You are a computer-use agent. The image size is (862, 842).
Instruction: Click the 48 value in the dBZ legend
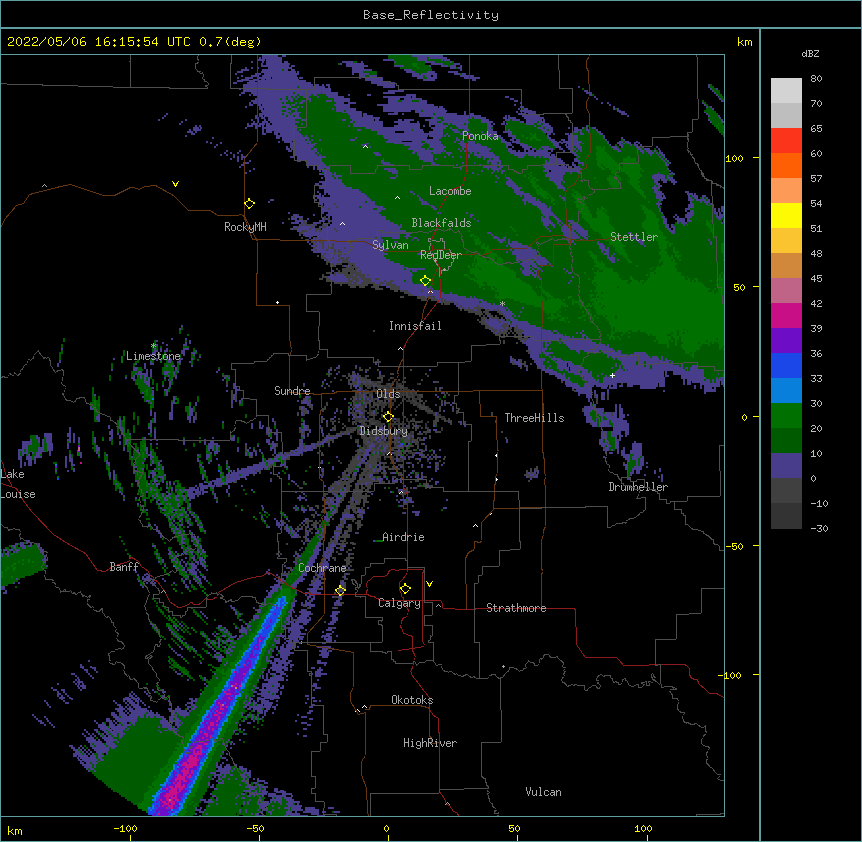(x=816, y=253)
